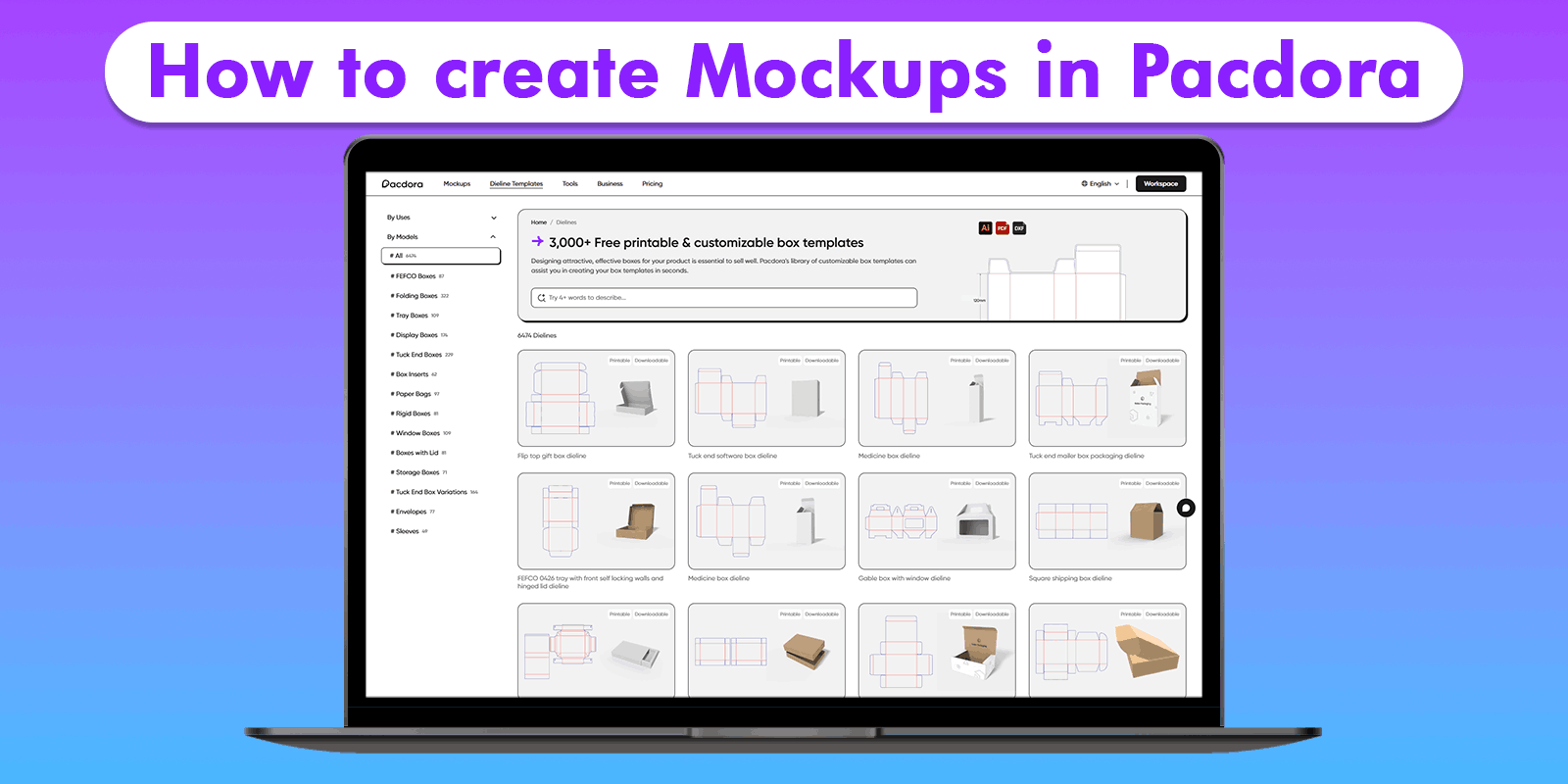The width and height of the screenshot is (1568, 784).
Task: Filter by Tray Boxes
Action: pos(415,316)
